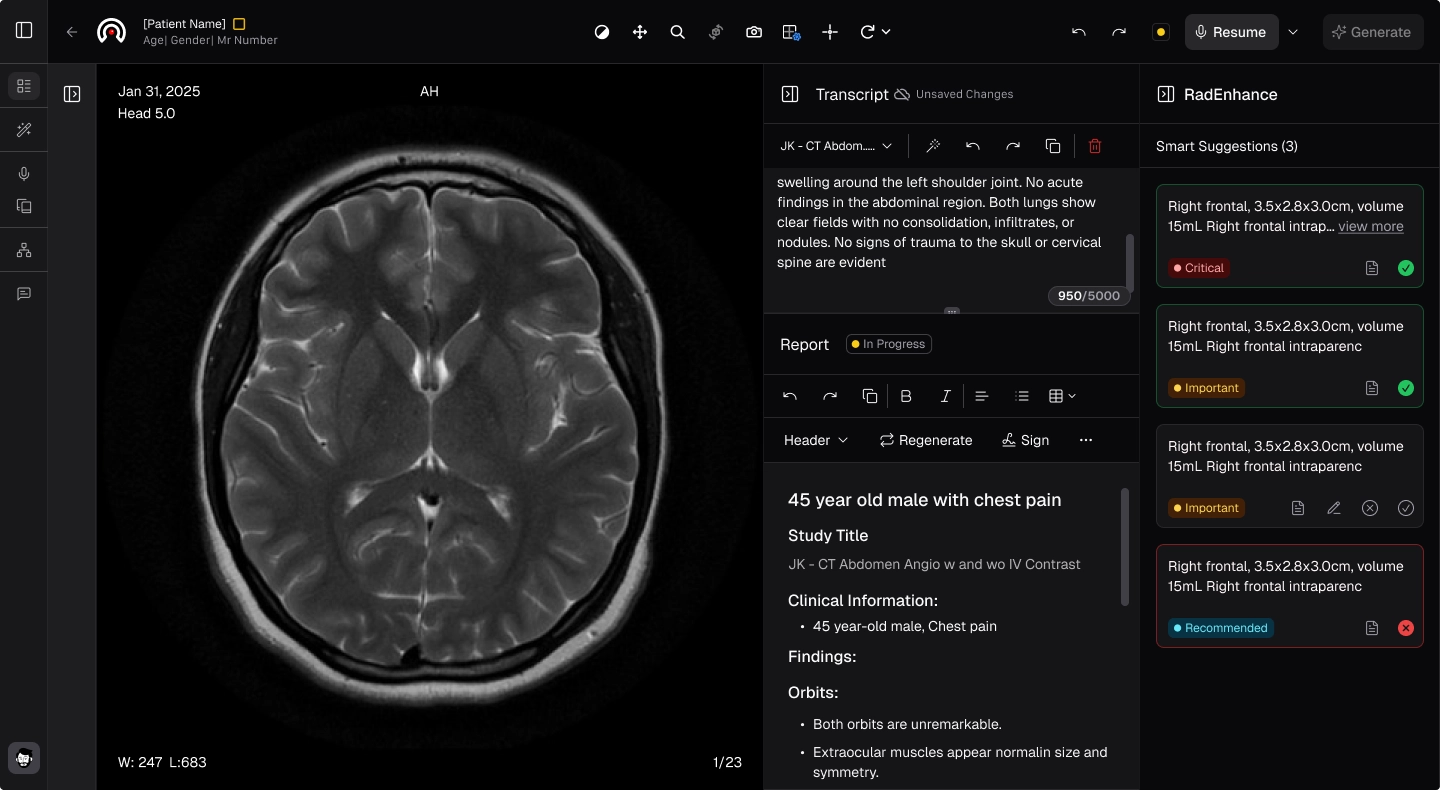Reject pending Important suggestion with circled X

[1370, 508]
